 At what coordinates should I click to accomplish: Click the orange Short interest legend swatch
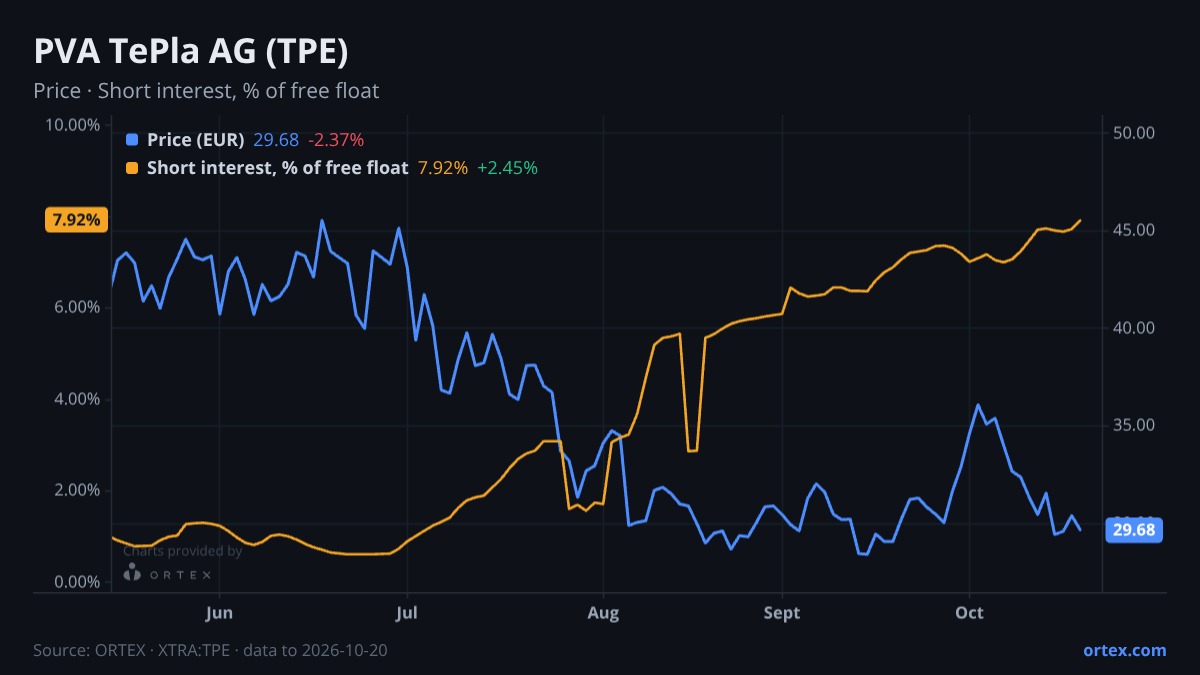pos(132,168)
